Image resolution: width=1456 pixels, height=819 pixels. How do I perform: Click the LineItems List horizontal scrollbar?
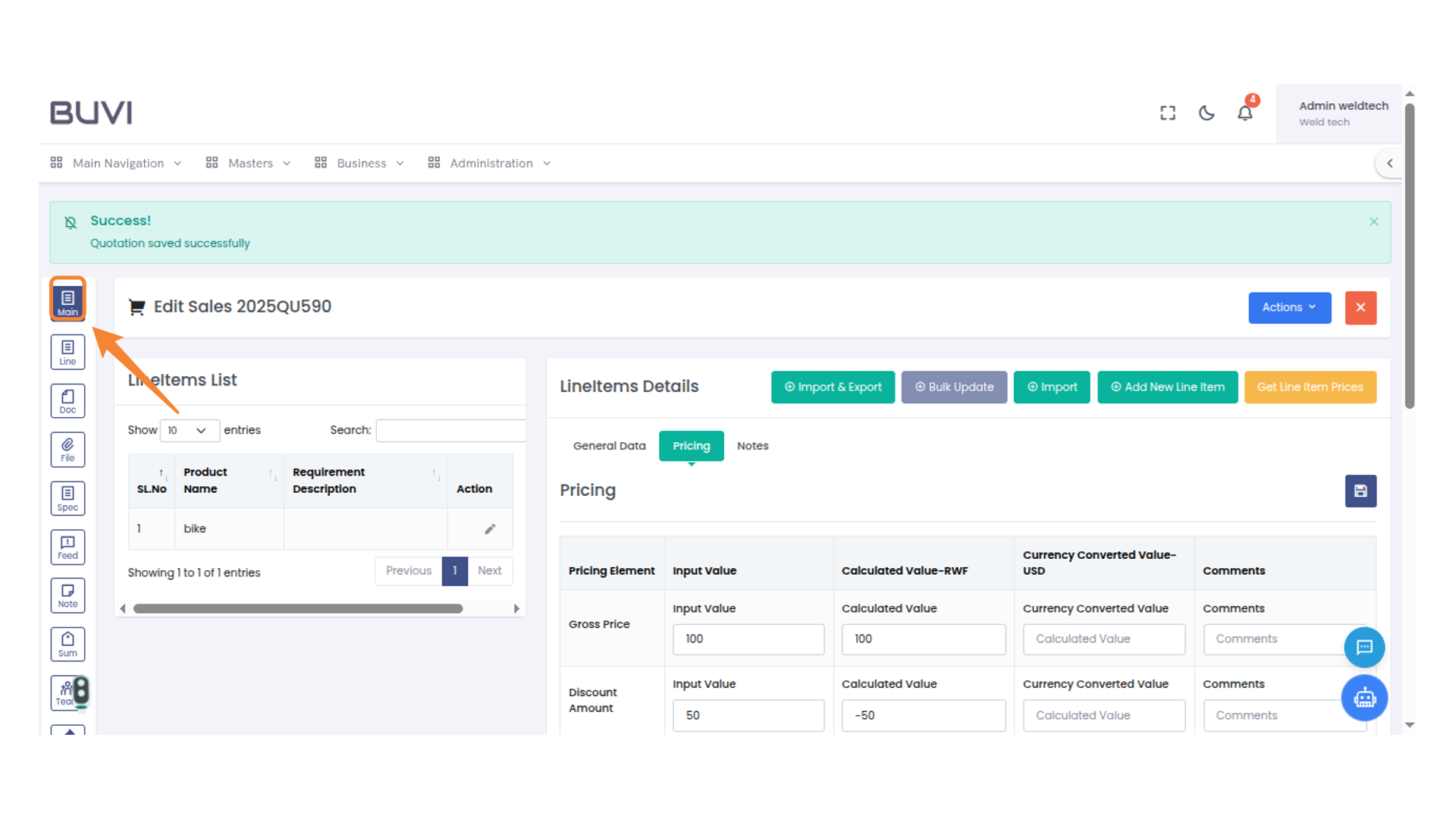coord(297,609)
